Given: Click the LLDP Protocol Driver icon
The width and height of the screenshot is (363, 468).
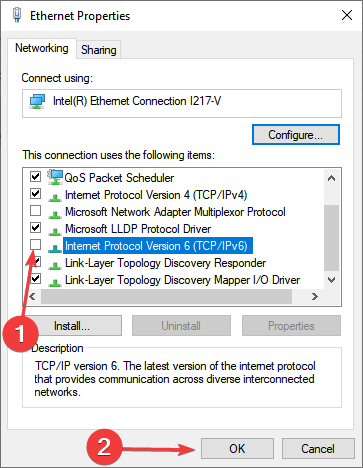Looking at the screenshot, I should 54,231.
